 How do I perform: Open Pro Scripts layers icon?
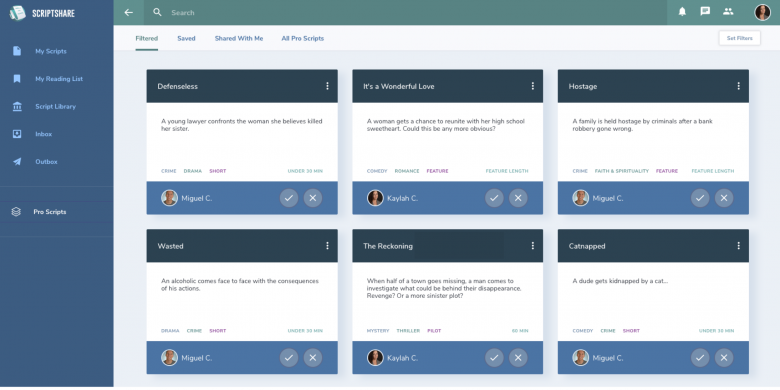[16, 212]
